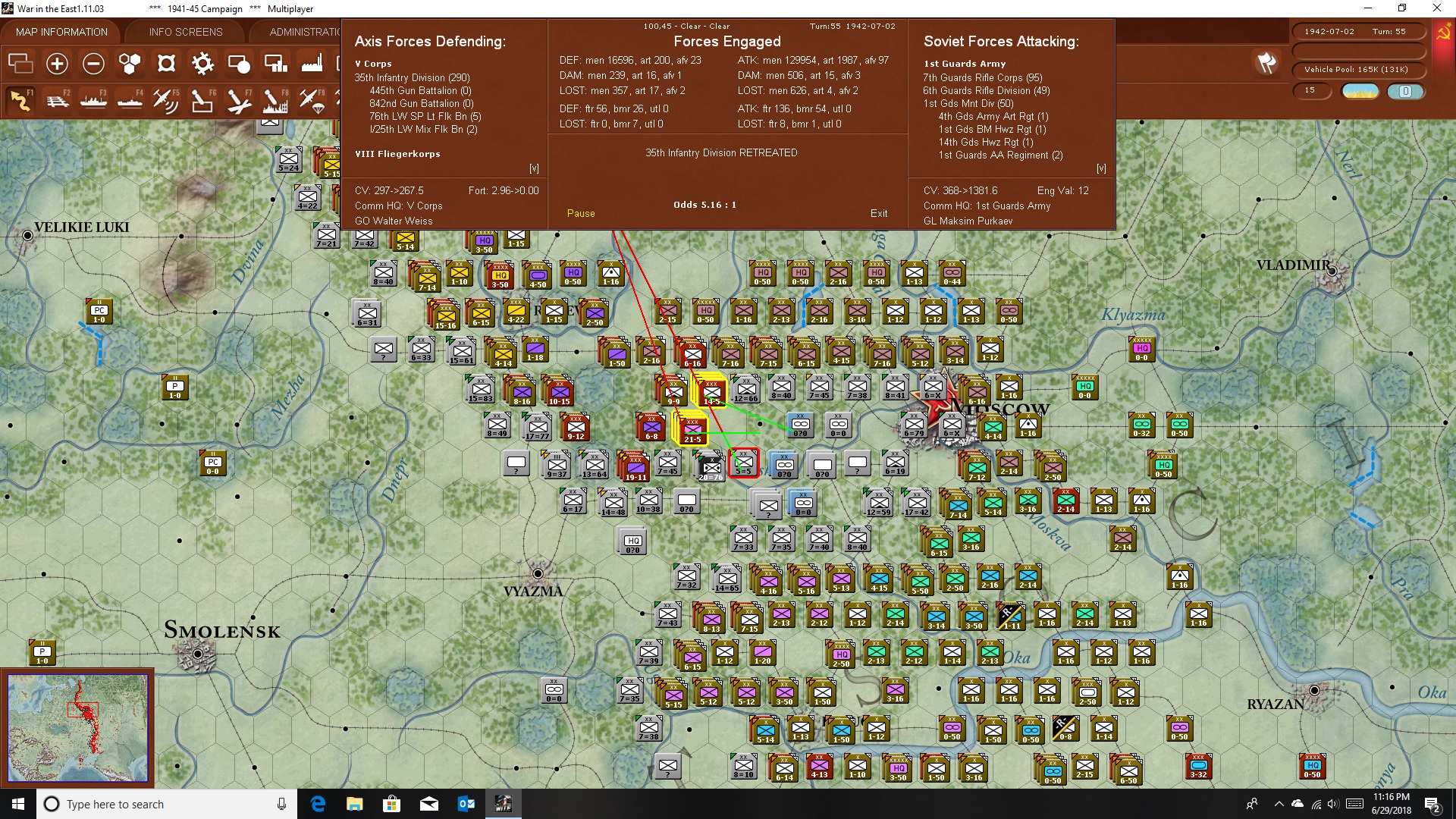Select F1 ground move mode
1456x819 pixels.
[x=20, y=100]
